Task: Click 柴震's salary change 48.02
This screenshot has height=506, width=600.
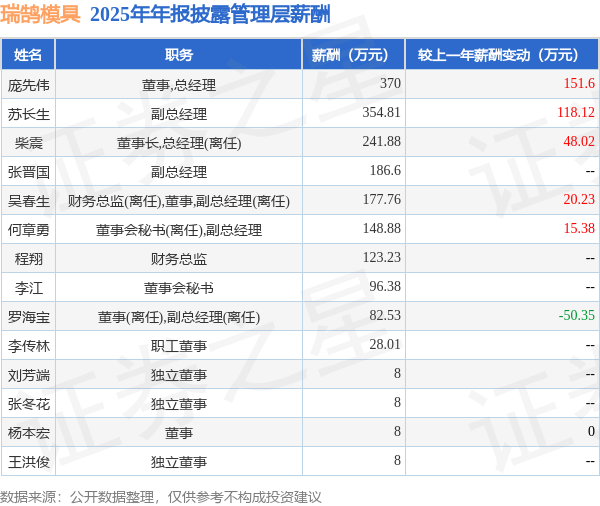Action: (579, 141)
